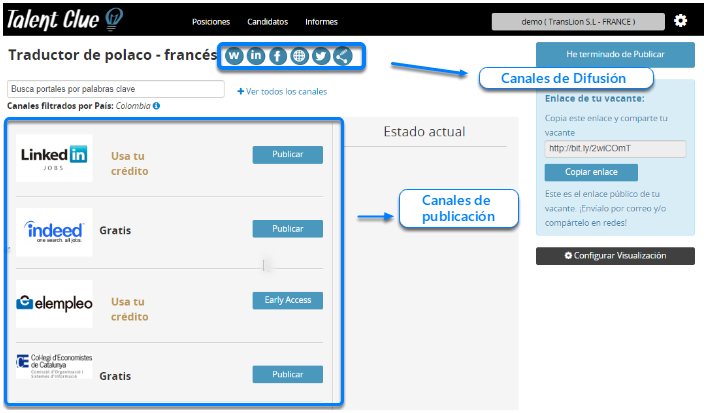Click the Indeed logo
This screenshot has height=413, width=707.
click(54, 232)
